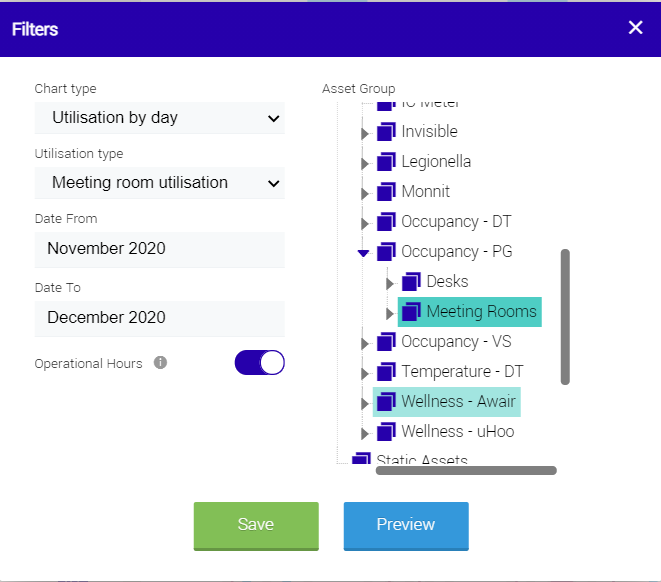The height and width of the screenshot is (582, 661).
Task: Select the Wellness - Awair asset group
Action: 458,401
